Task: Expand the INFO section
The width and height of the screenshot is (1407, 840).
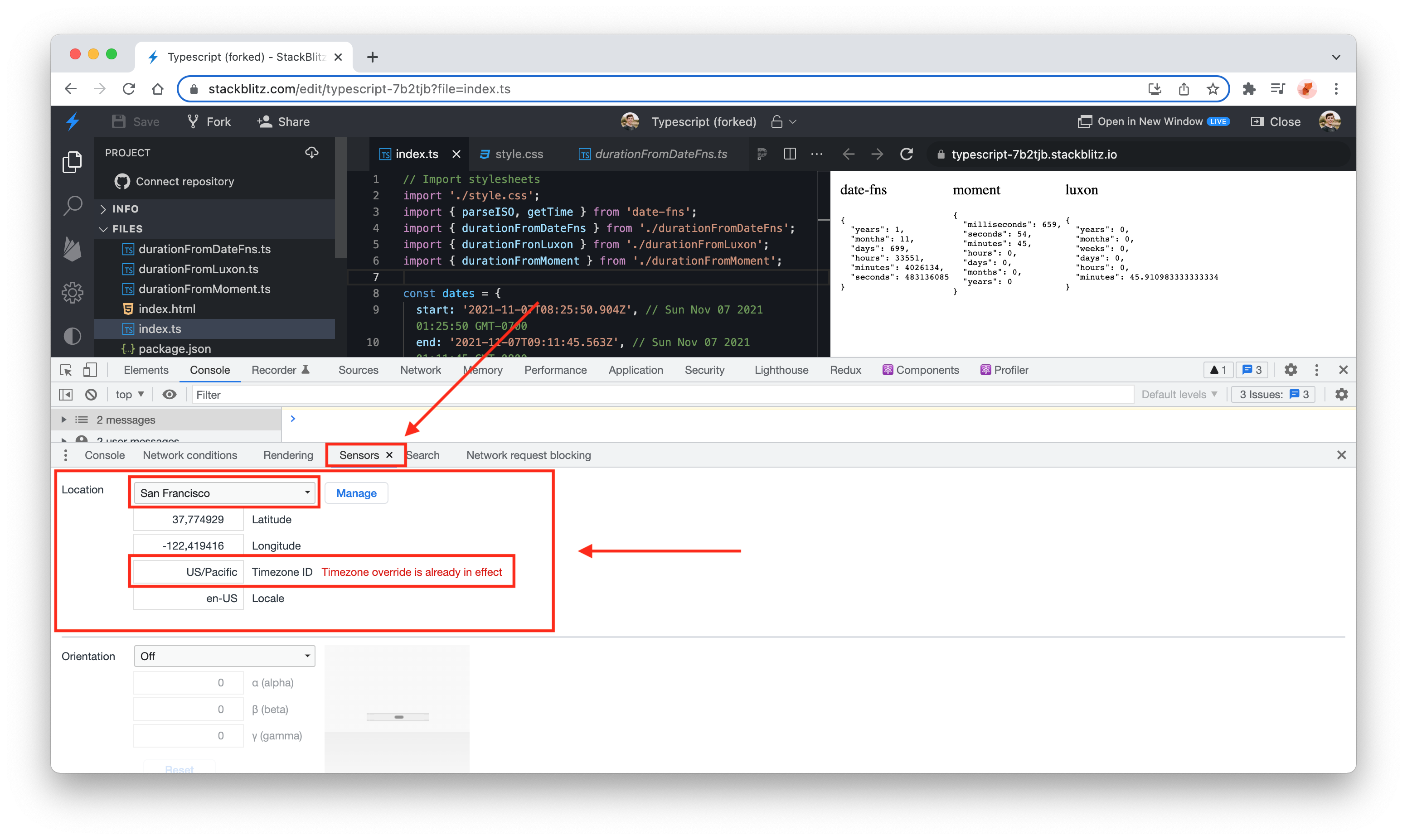Action: point(125,209)
